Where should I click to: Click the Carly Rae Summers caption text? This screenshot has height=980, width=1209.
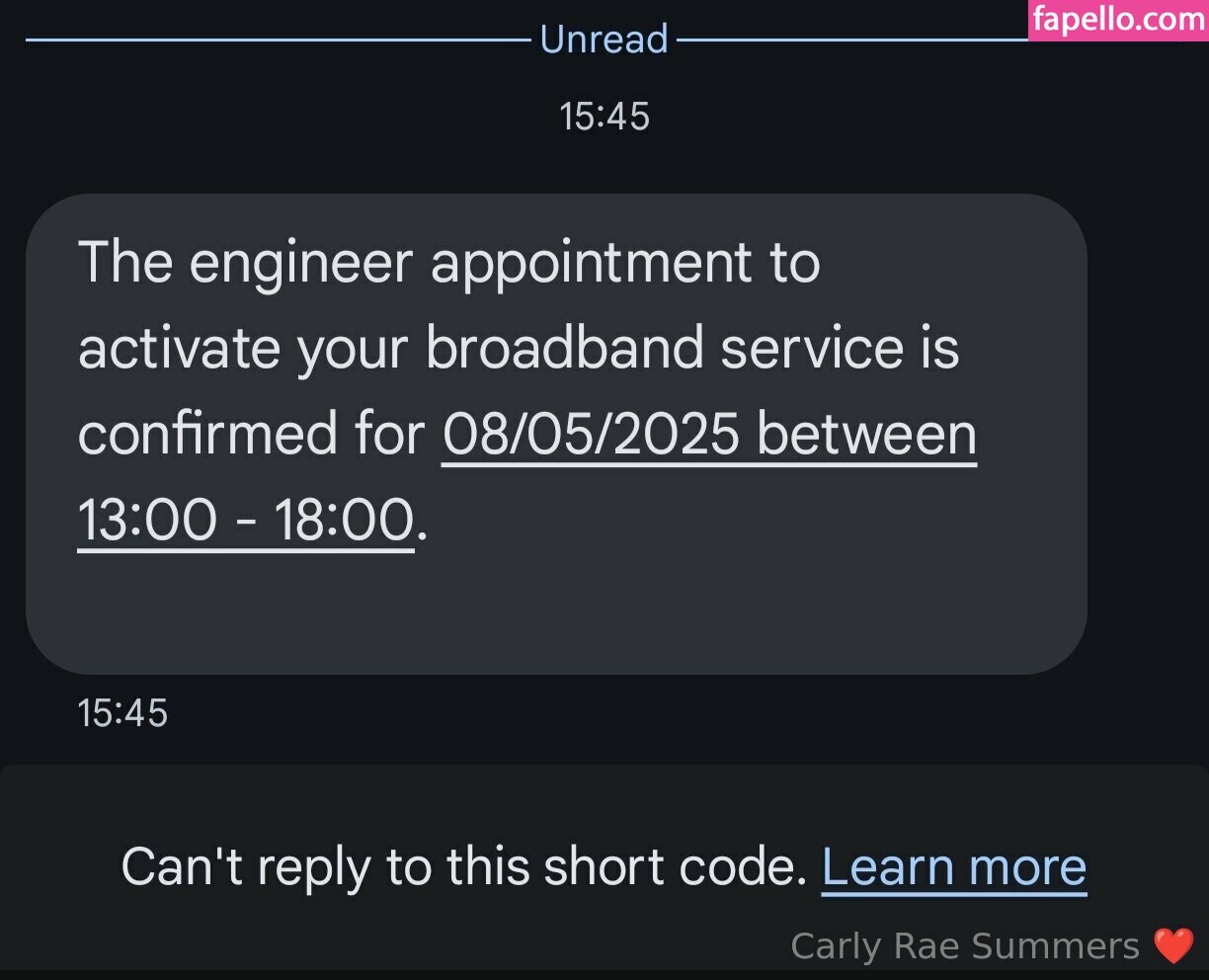click(x=965, y=945)
